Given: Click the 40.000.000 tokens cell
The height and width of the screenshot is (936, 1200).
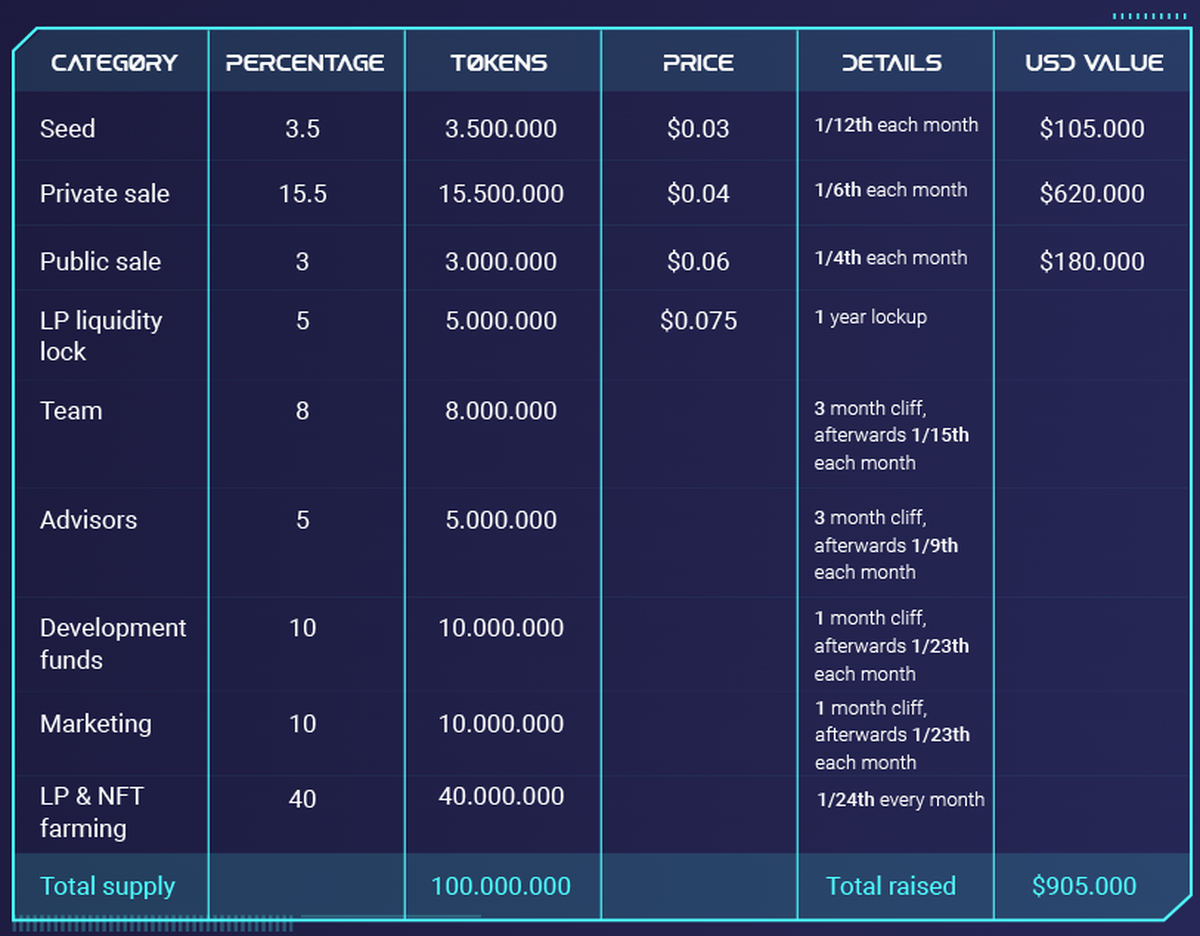Looking at the screenshot, I should coord(501,797).
